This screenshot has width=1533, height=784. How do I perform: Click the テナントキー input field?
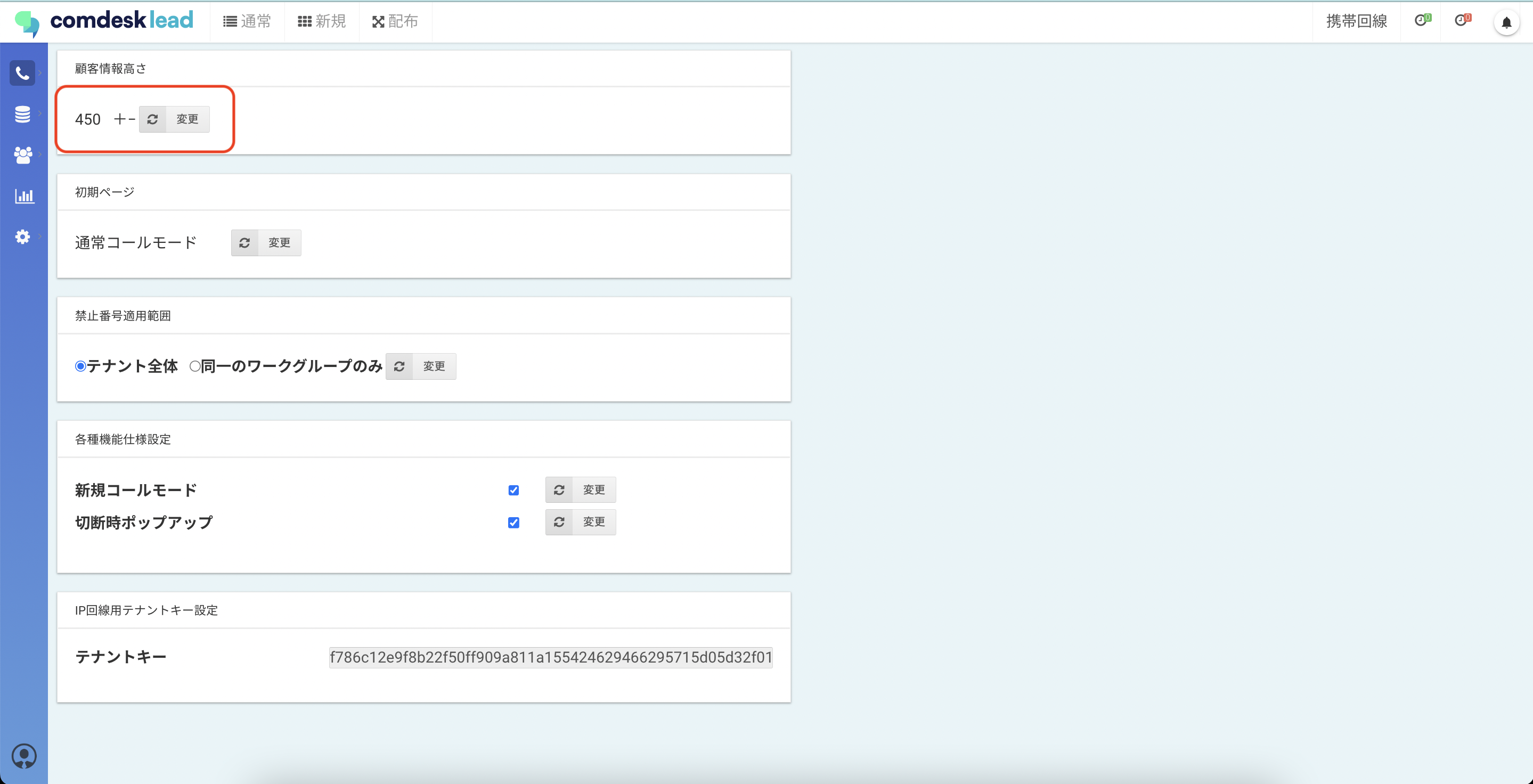550,657
